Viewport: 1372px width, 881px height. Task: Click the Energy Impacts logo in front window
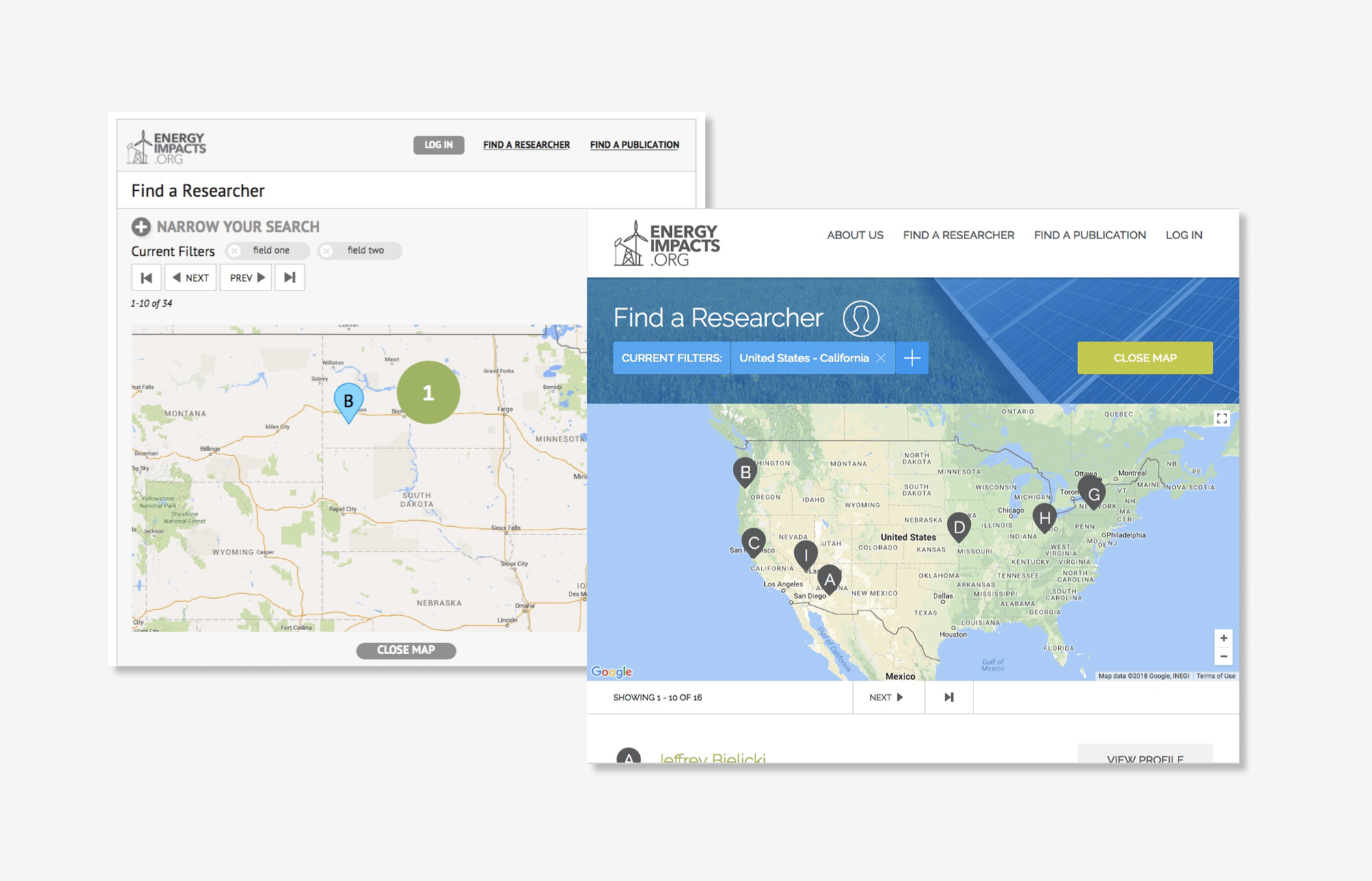point(667,244)
